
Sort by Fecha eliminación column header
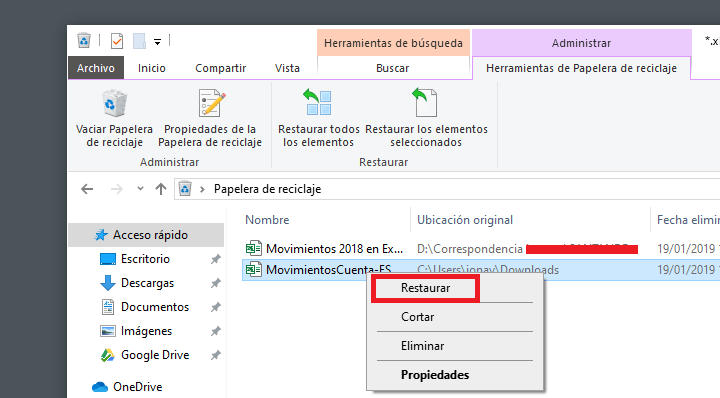point(688,220)
